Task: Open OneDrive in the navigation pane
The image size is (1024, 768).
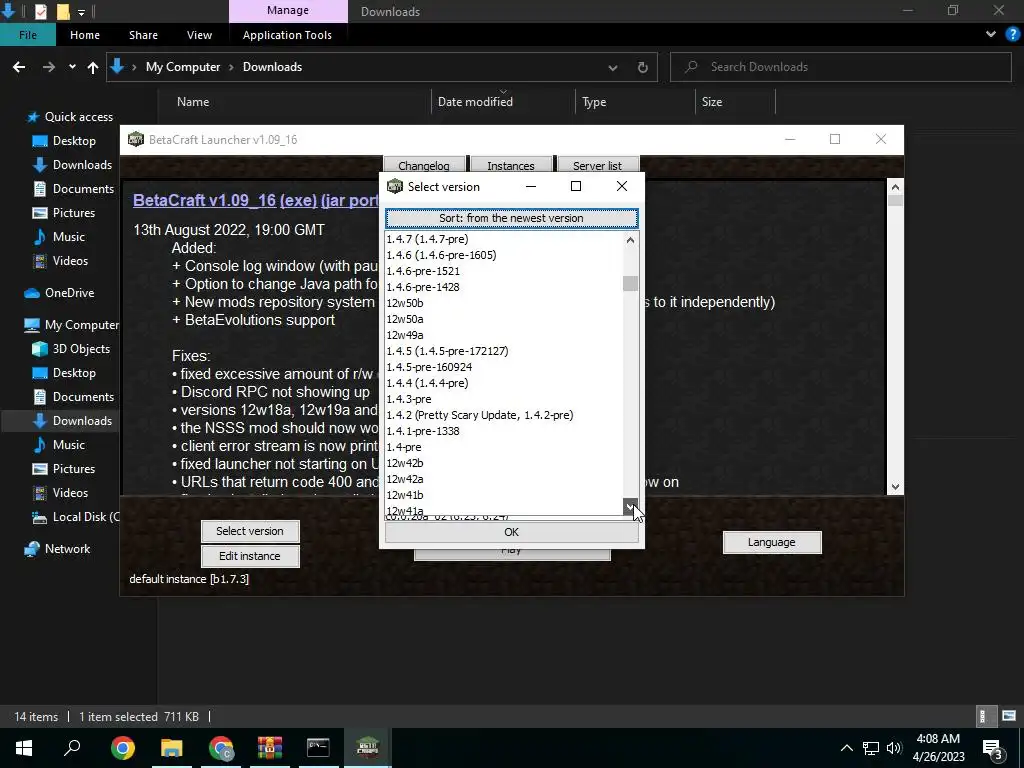Action: [69, 293]
